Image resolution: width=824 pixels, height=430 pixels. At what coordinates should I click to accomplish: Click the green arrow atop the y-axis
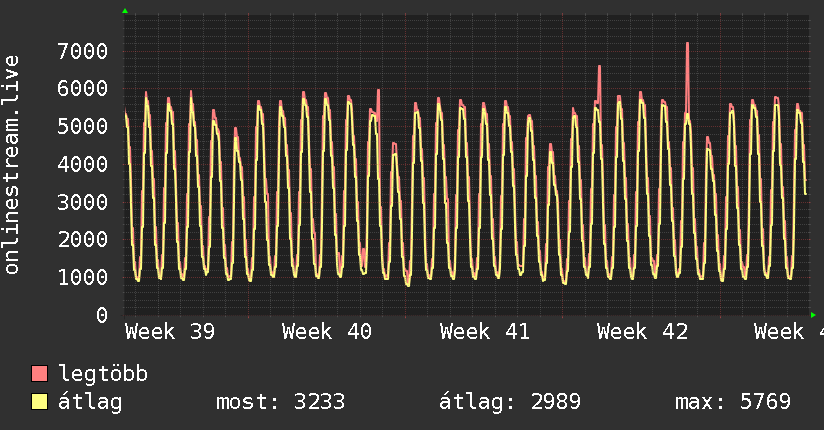tap(125, 11)
